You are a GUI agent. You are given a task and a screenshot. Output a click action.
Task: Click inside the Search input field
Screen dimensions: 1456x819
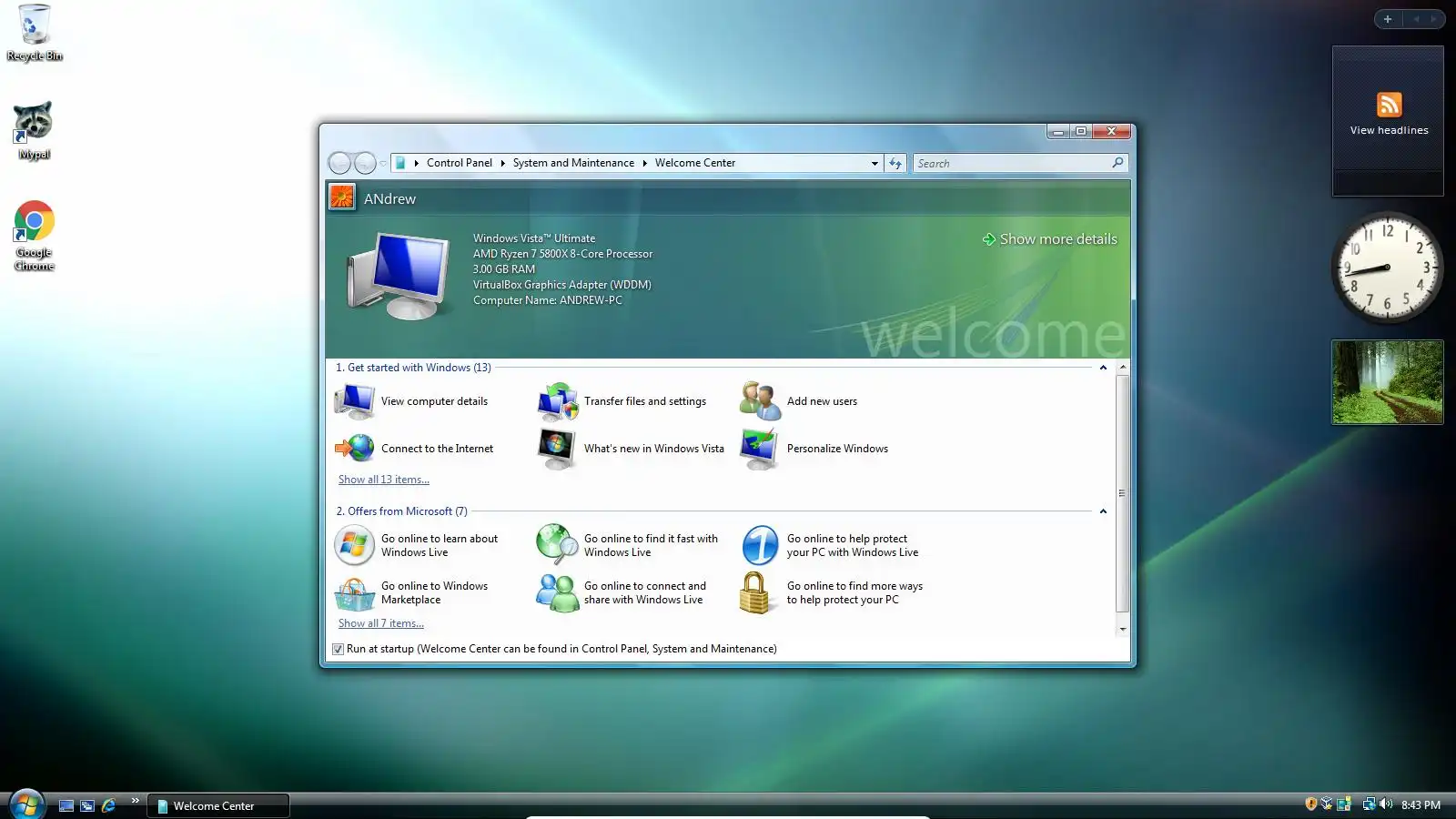pos(1012,163)
